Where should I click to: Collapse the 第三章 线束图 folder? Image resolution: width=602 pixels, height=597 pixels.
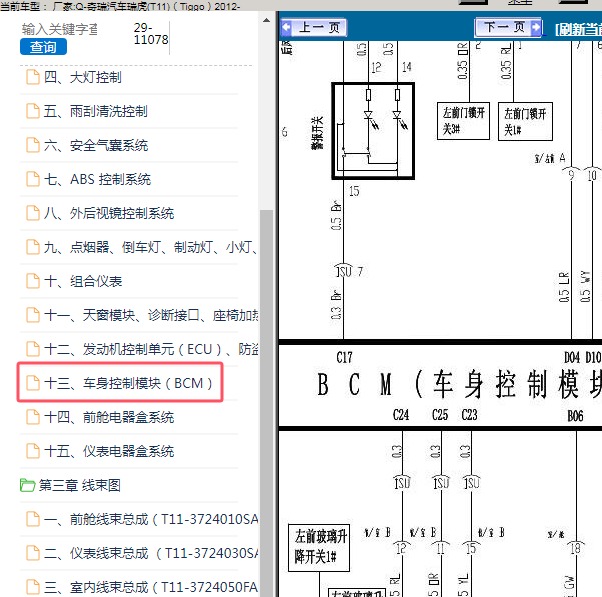click(79, 485)
